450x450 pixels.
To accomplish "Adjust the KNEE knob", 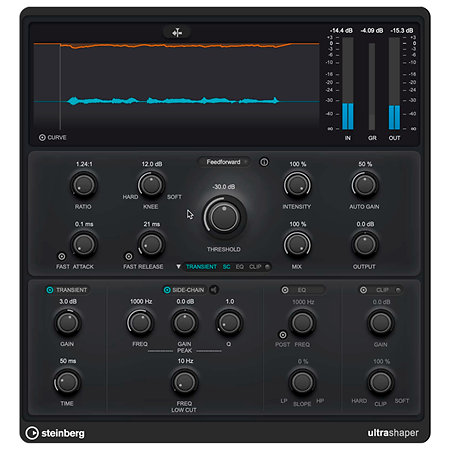I will pos(151,184).
